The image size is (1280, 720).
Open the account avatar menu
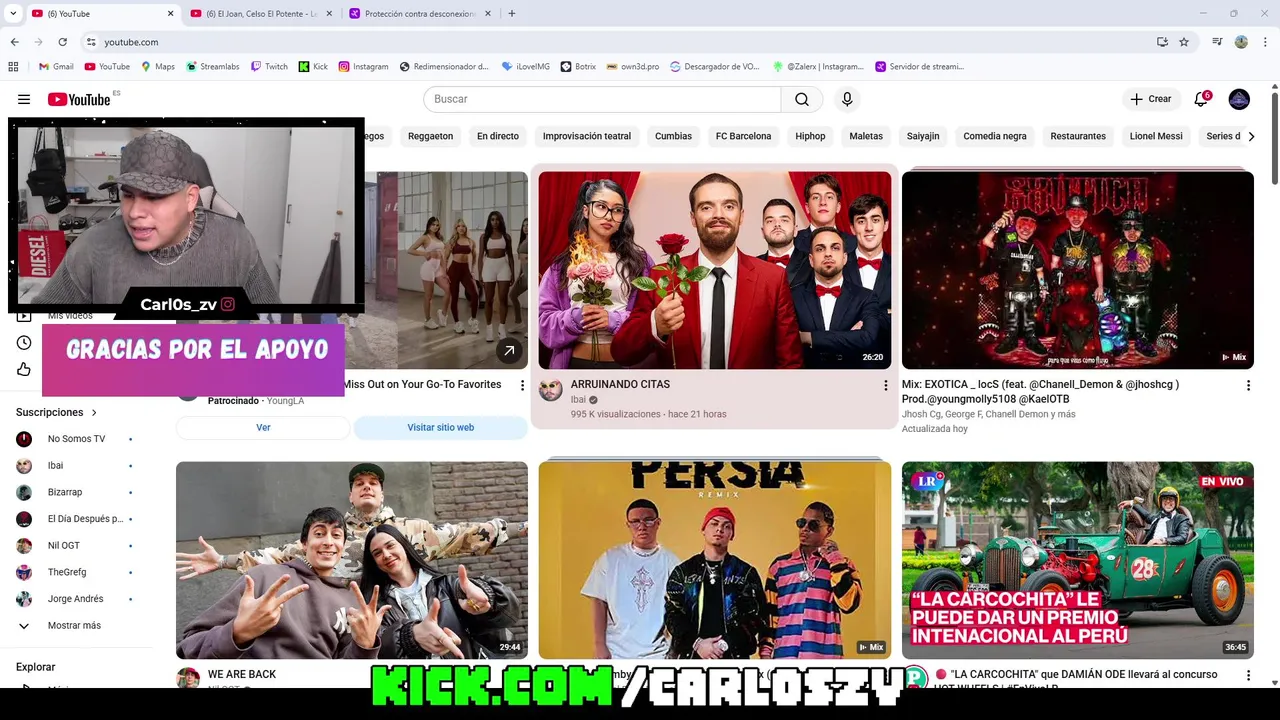[x=1239, y=99]
